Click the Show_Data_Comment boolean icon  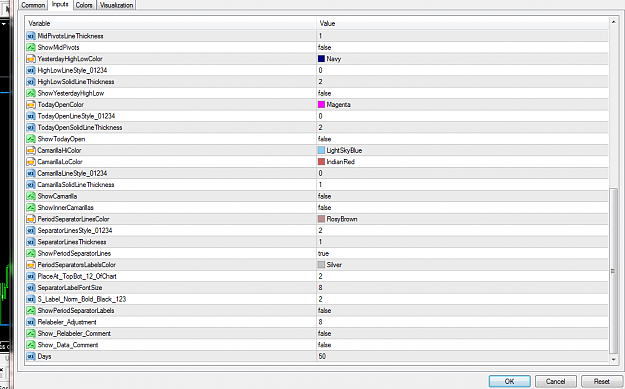click(31, 345)
